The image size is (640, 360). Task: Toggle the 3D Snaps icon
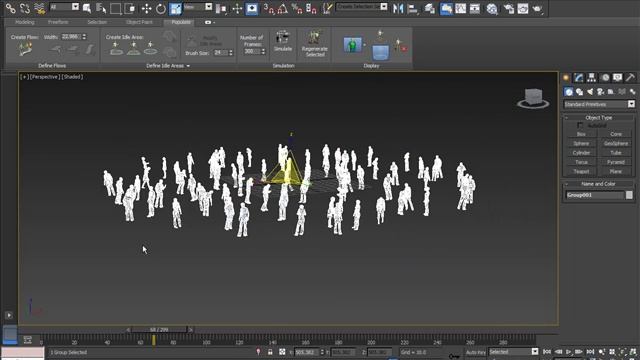click(268, 8)
